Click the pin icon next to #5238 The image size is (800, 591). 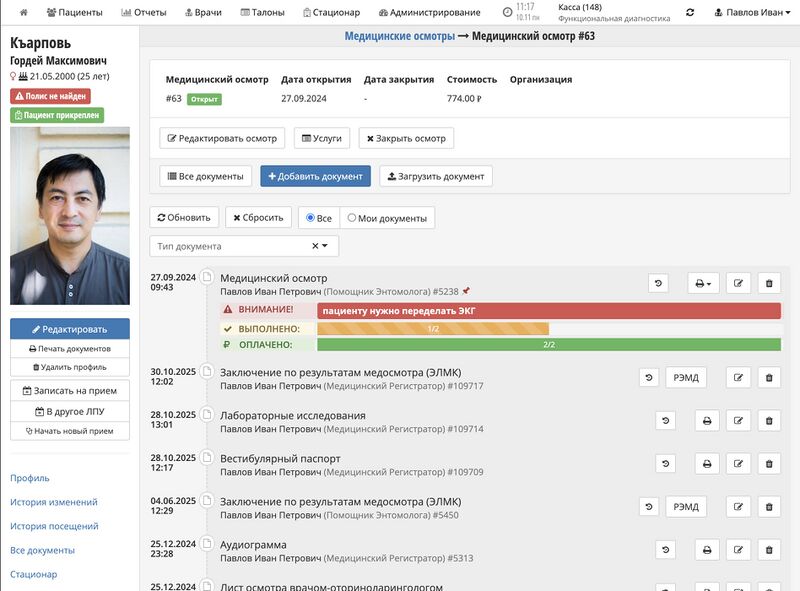pyautogui.click(x=465, y=291)
